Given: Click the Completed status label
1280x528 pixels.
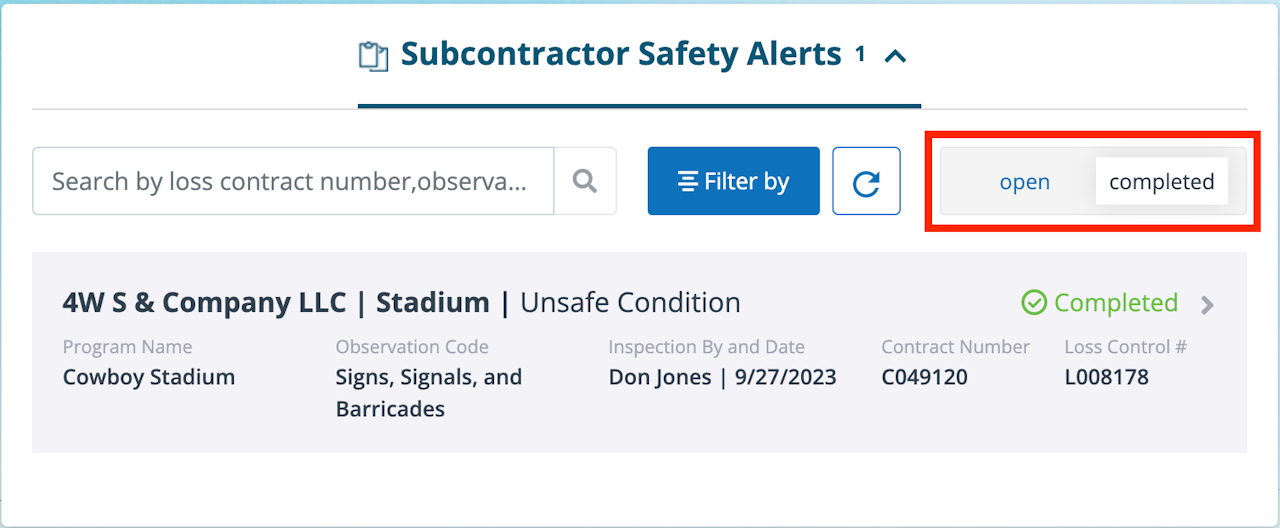Looking at the screenshot, I should coord(1115,303).
